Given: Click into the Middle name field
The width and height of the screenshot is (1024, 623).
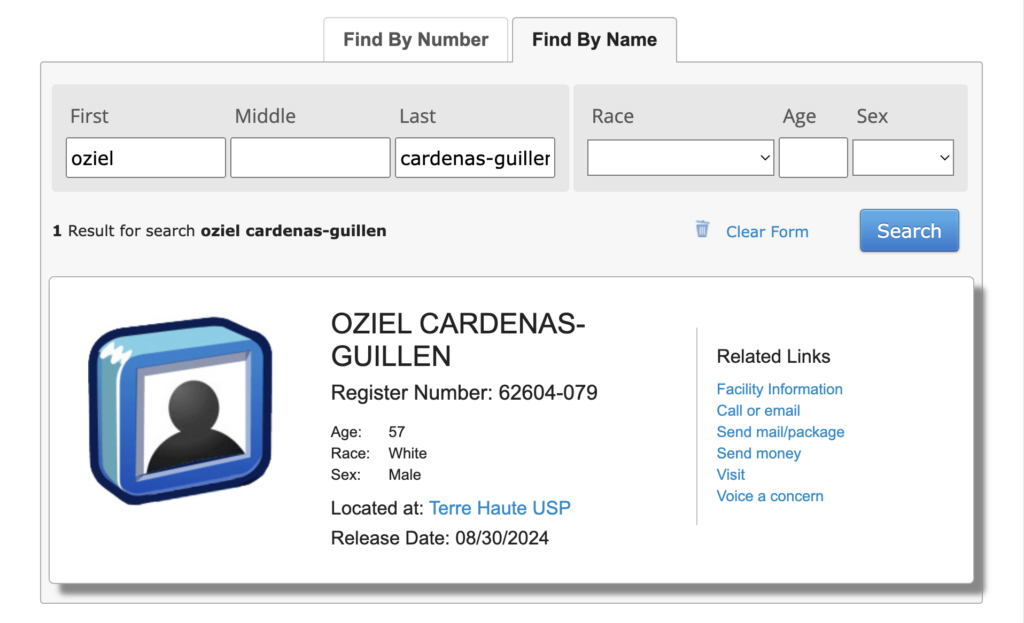Looking at the screenshot, I should pos(310,158).
